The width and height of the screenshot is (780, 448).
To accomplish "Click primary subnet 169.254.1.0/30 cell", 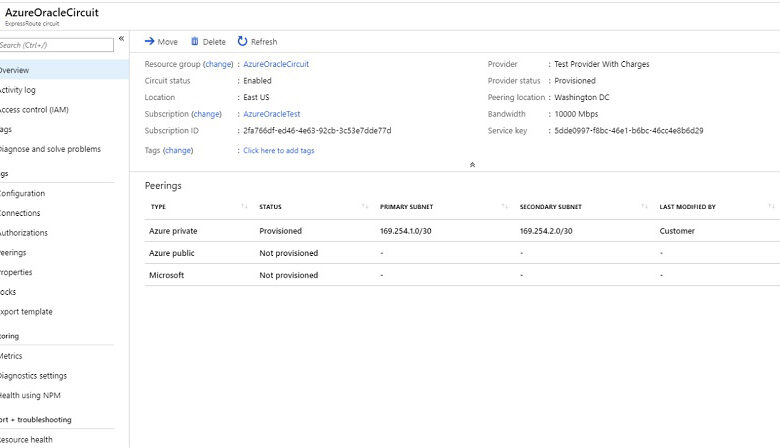I will point(405,231).
